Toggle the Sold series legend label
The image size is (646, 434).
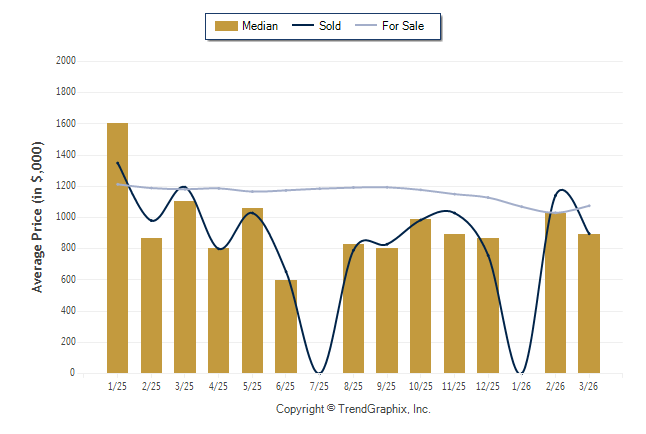[330, 26]
